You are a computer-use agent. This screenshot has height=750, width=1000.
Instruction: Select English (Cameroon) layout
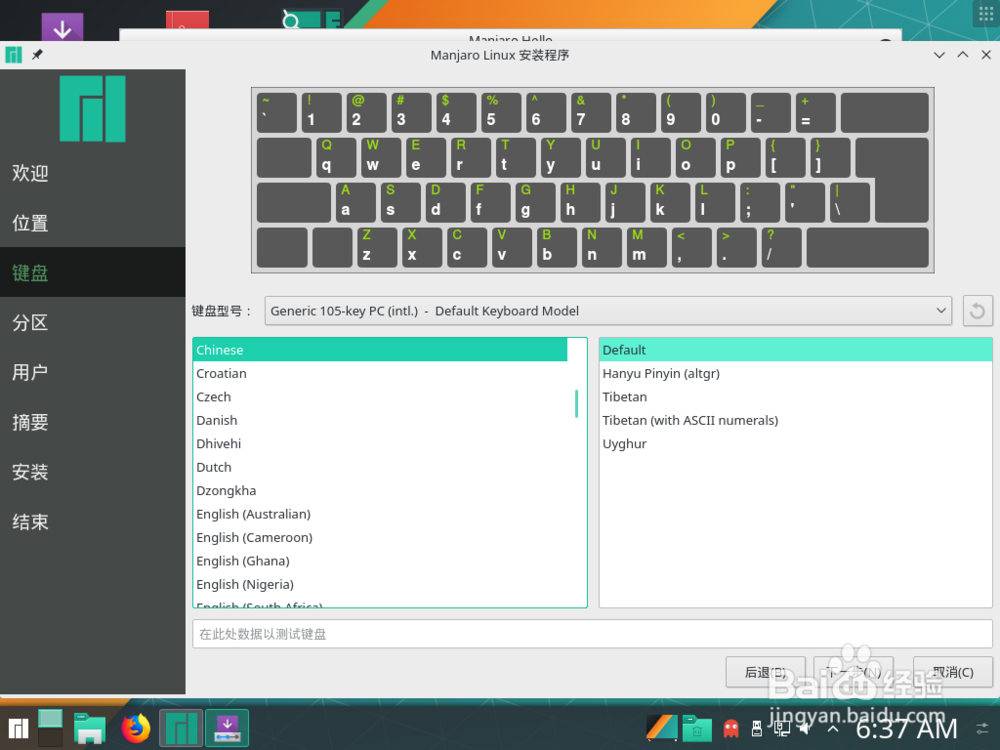(379, 538)
